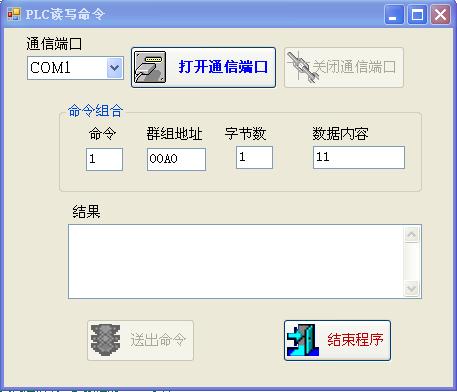Click the result box scroll down arrow
The height and width of the screenshot is (392, 457).
tap(412, 288)
